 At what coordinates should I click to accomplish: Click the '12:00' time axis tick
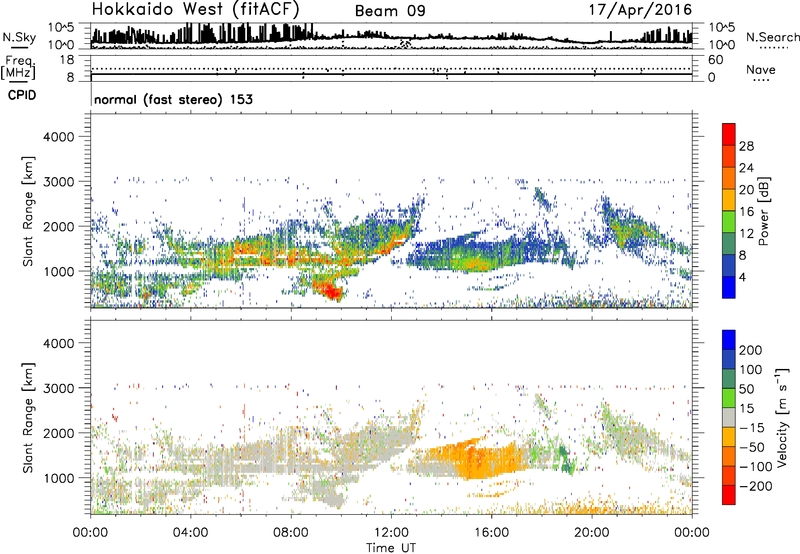[x=391, y=533]
